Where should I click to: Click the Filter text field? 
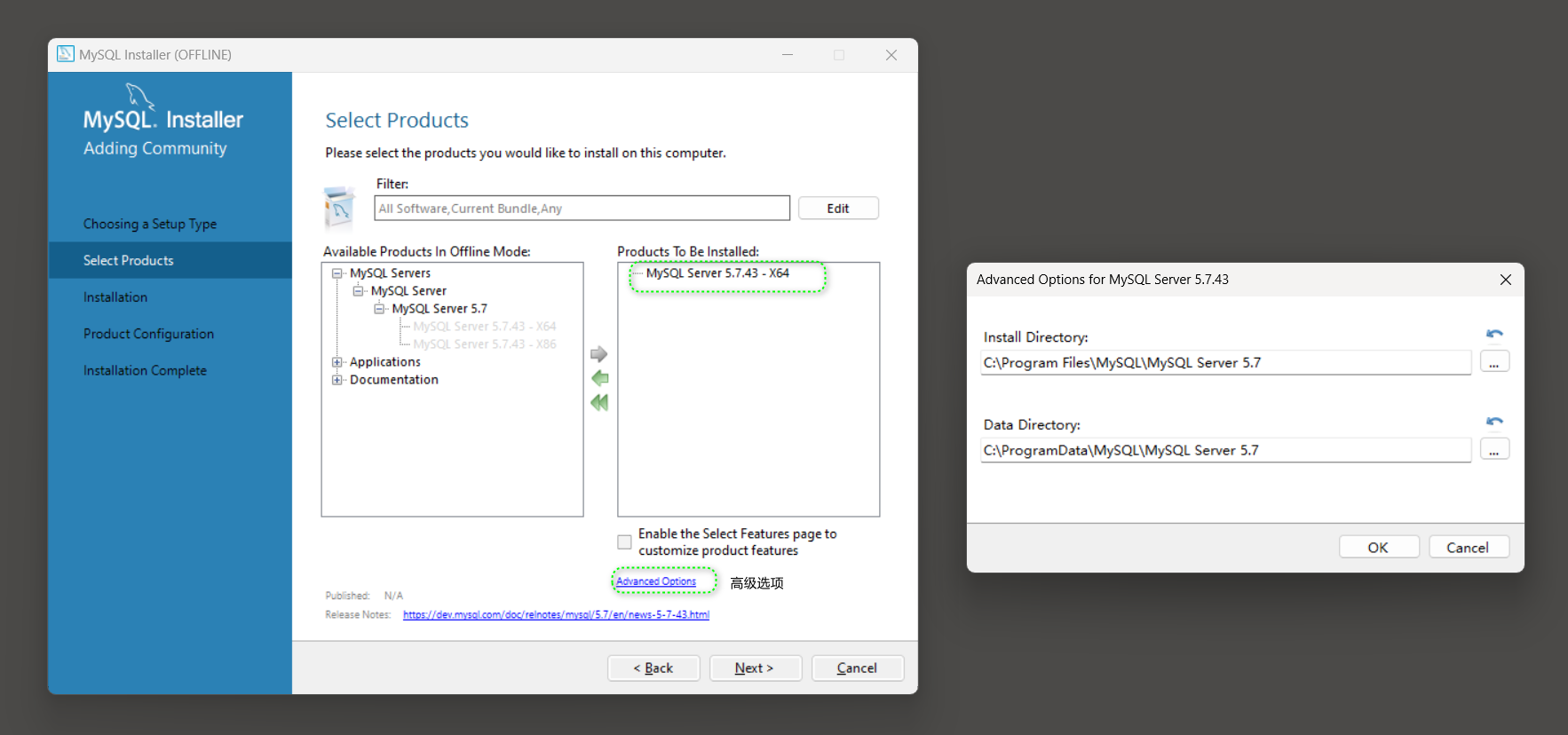(x=582, y=208)
